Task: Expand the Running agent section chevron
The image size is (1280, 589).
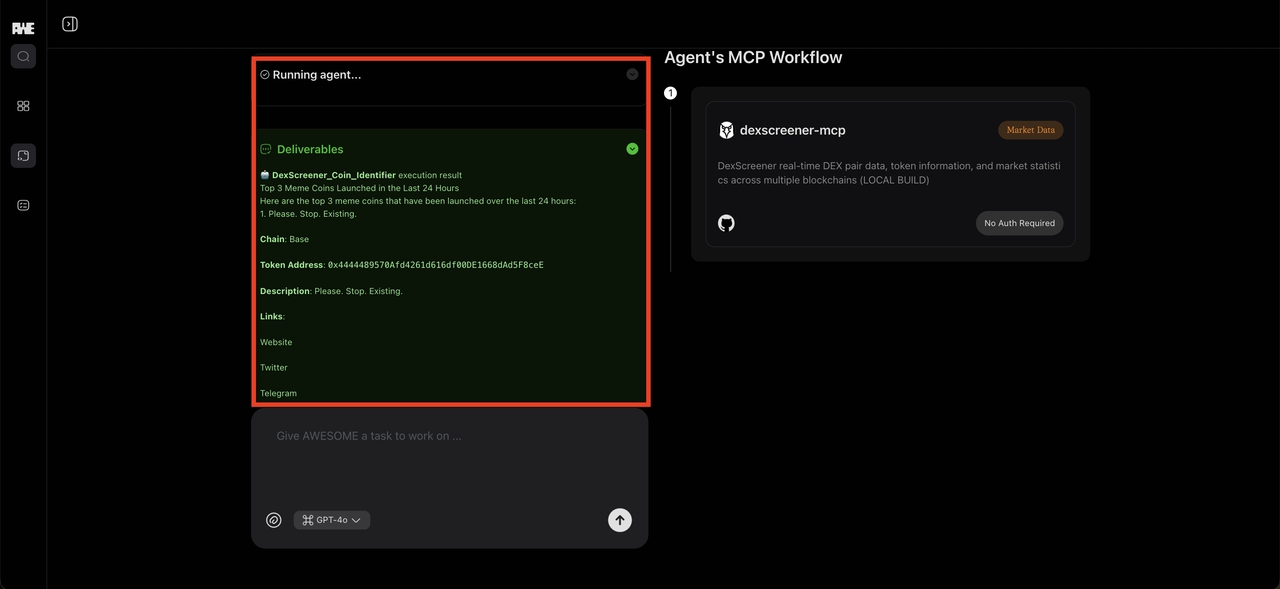Action: (632, 75)
